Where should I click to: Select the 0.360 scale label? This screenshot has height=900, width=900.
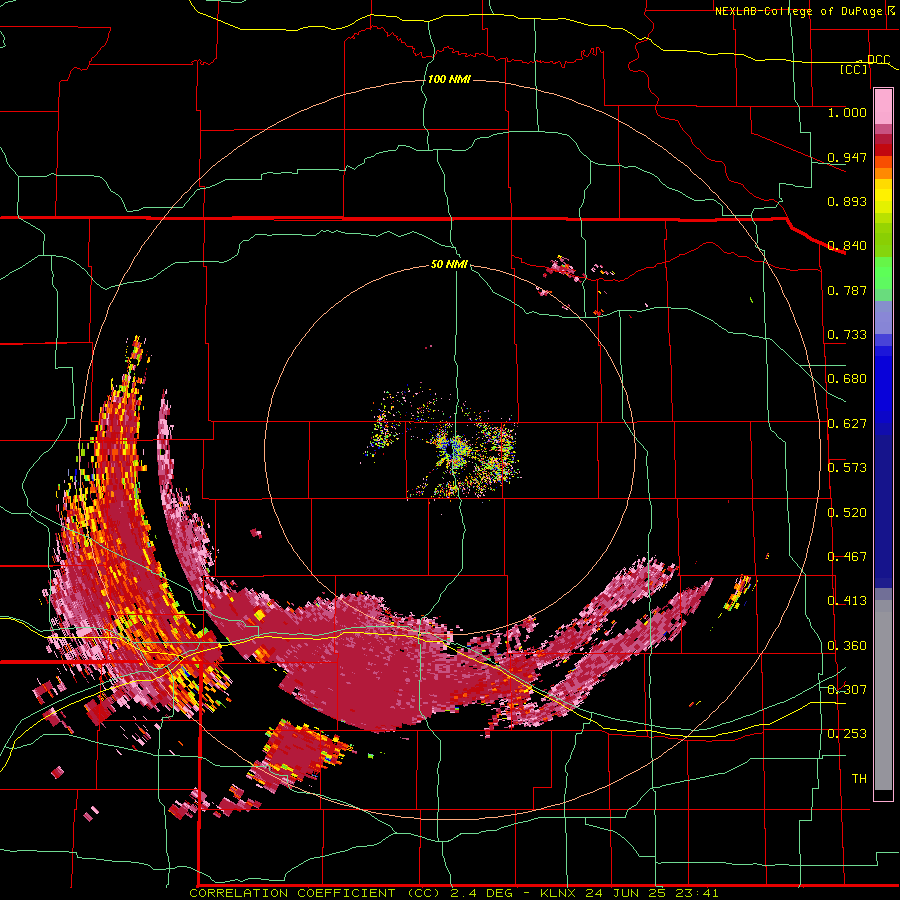pyautogui.click(x=847, y=646)
